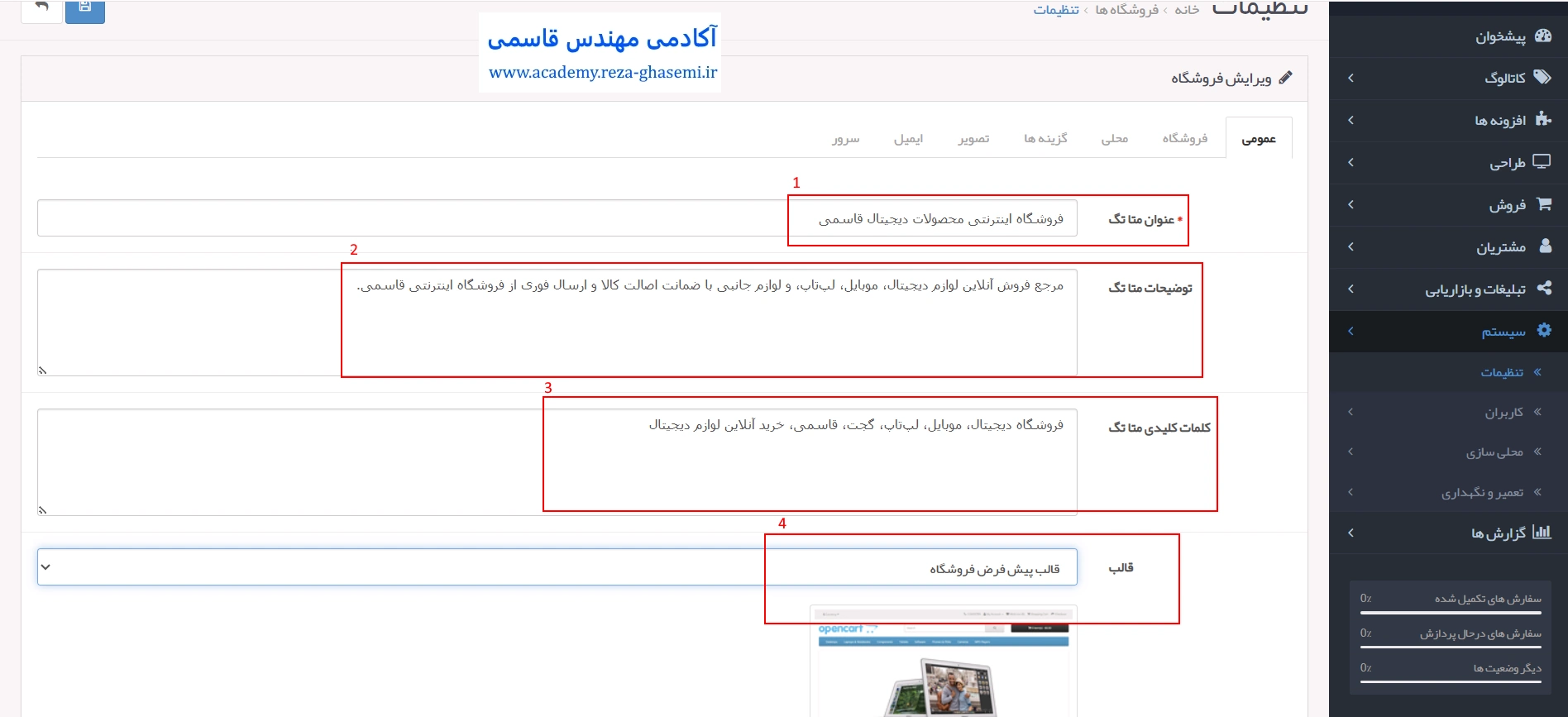
Task: Click the فروش shopping cart icon
Action: point(1543,203)
